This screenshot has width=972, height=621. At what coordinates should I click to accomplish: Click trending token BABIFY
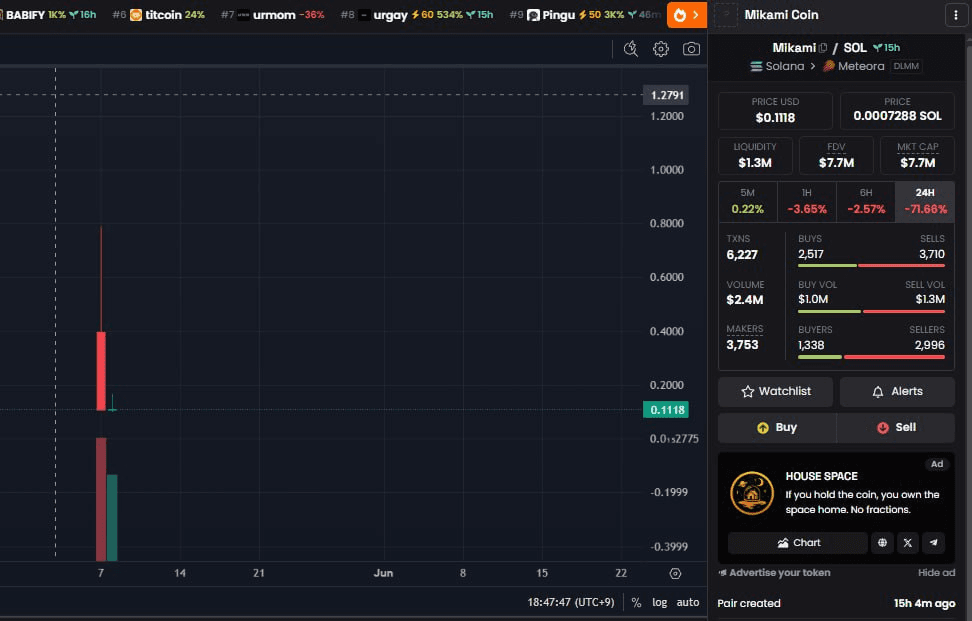click(48, 14)
